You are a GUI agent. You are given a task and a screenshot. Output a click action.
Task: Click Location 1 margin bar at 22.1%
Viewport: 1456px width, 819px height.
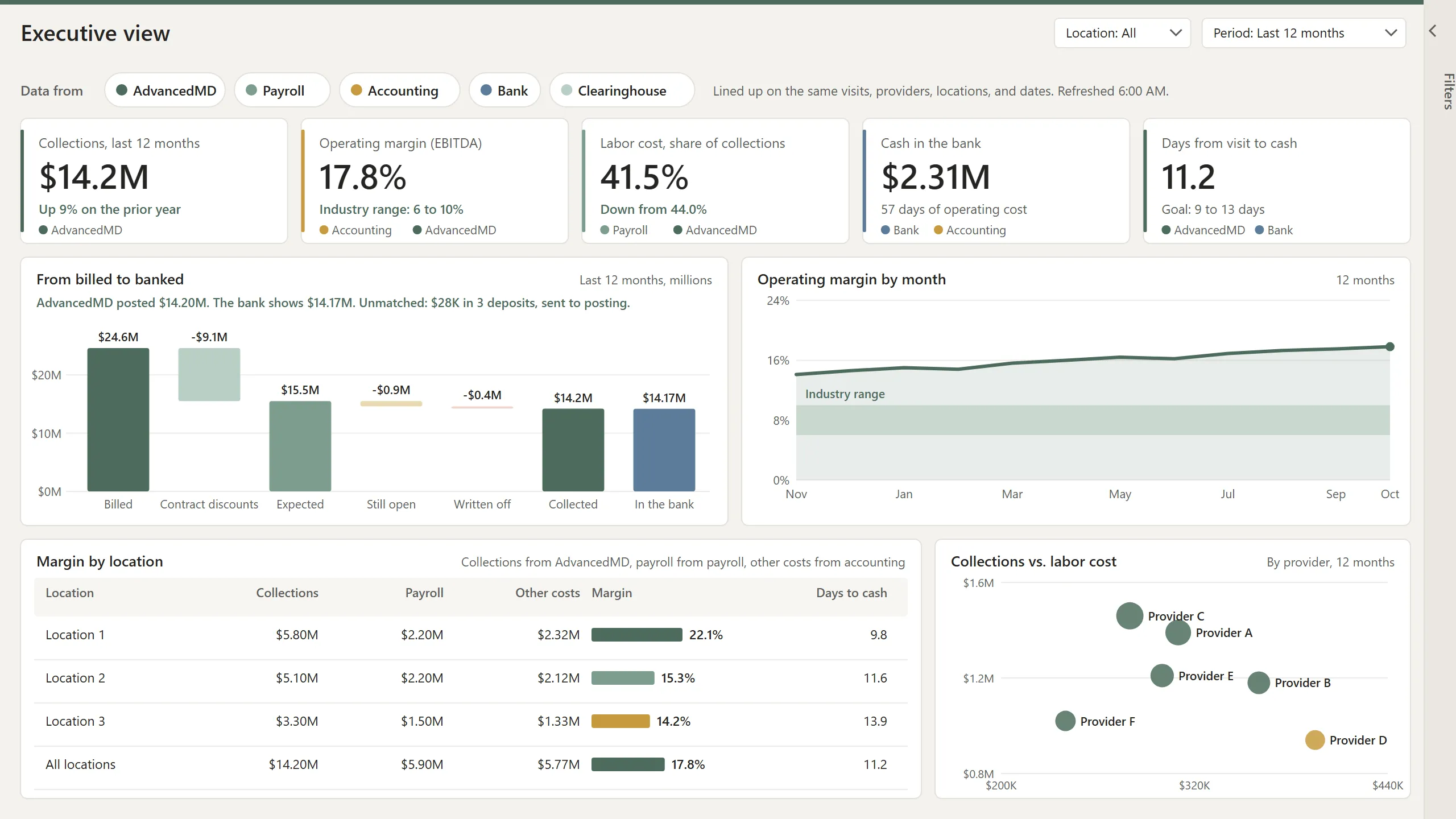click(637, 635)
